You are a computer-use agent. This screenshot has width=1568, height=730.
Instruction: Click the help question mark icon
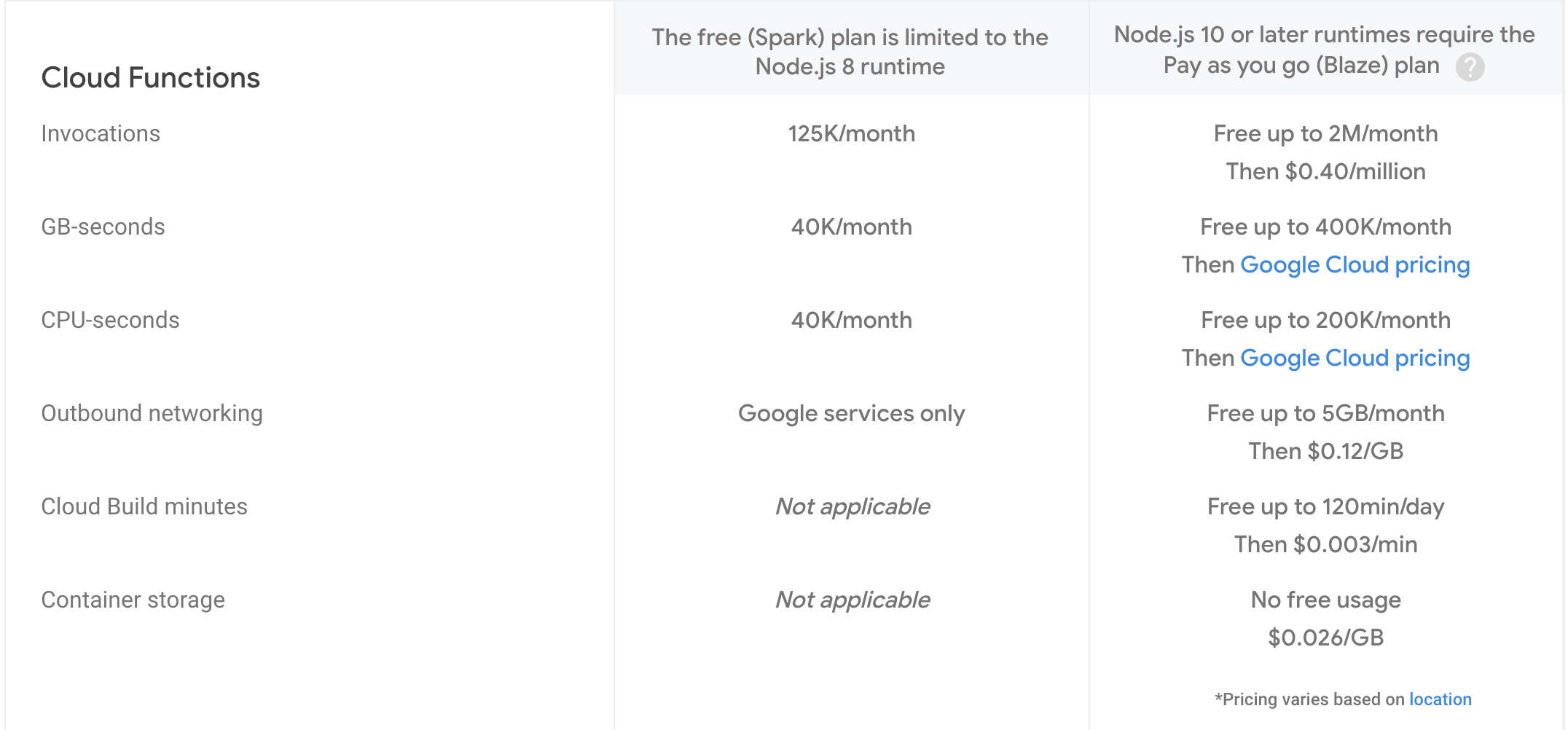(x=1470, y=68)
